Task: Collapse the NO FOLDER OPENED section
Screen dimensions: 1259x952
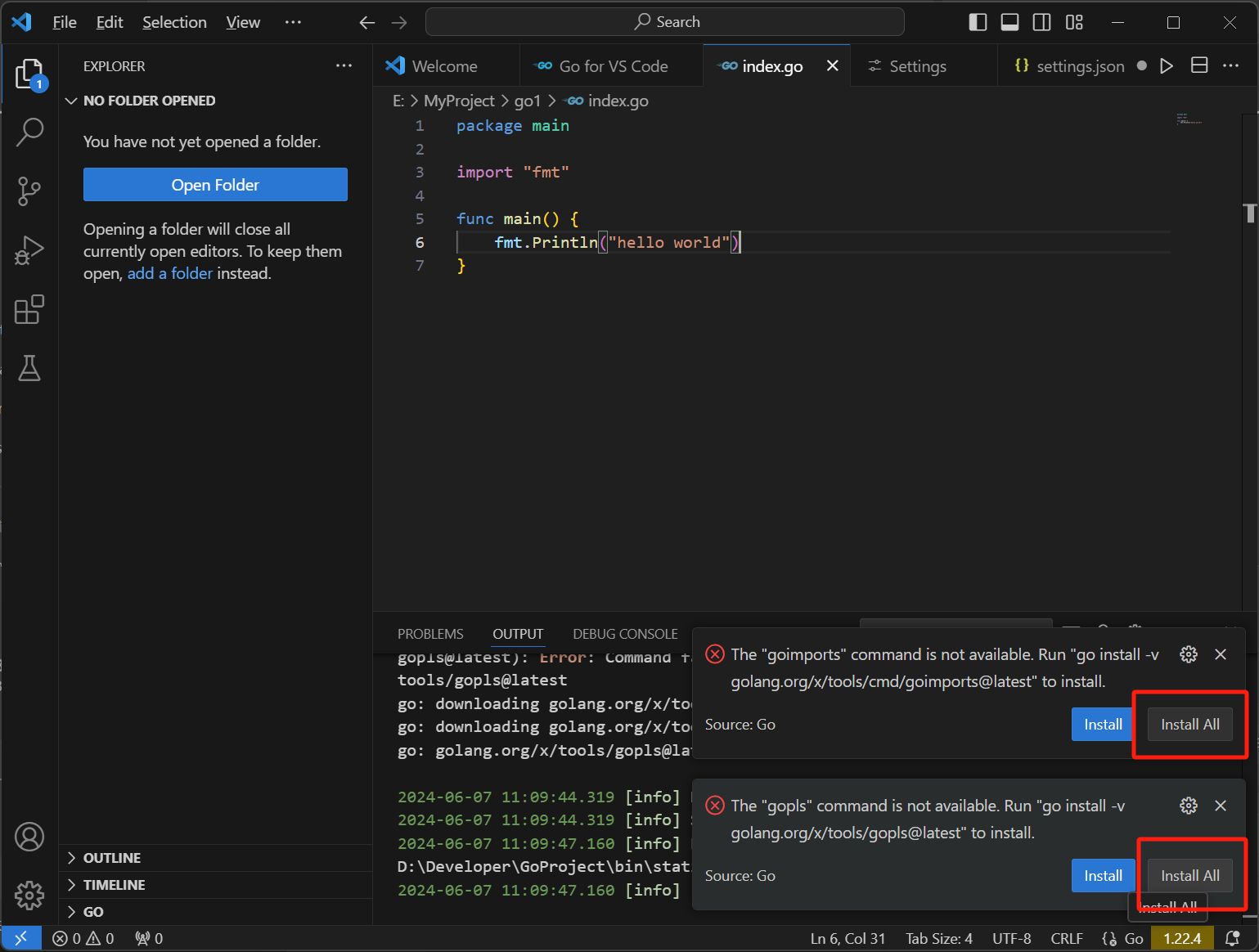Action: [x=216, y=101]
